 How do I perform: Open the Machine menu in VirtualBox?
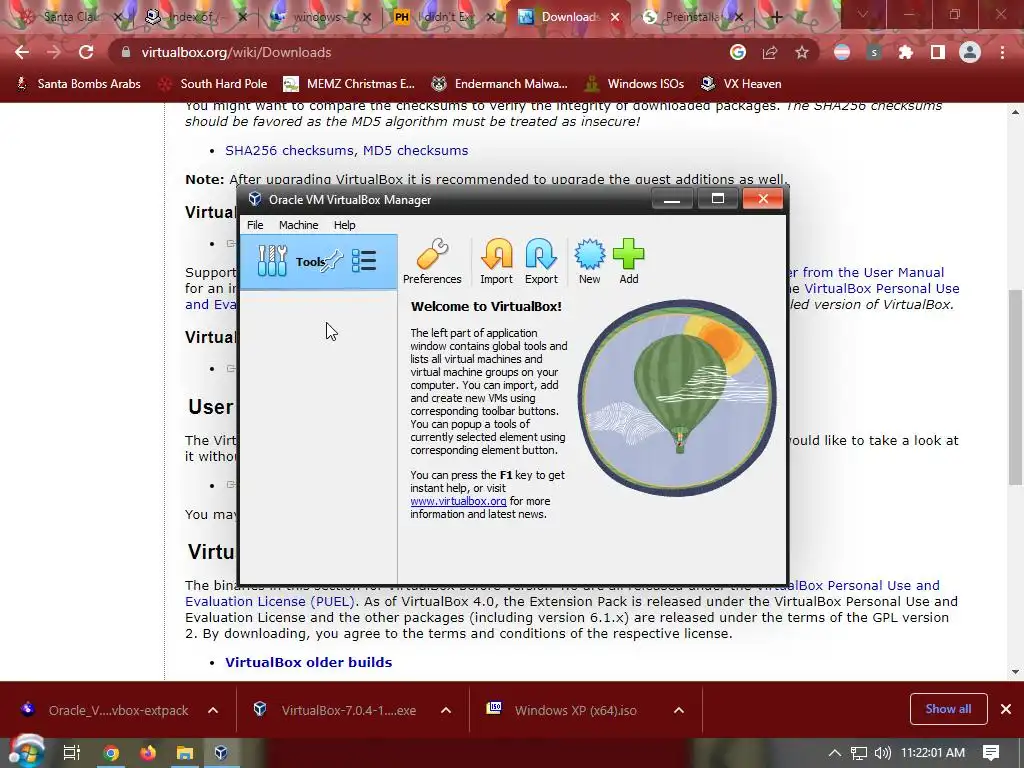(x=298, y=225)
